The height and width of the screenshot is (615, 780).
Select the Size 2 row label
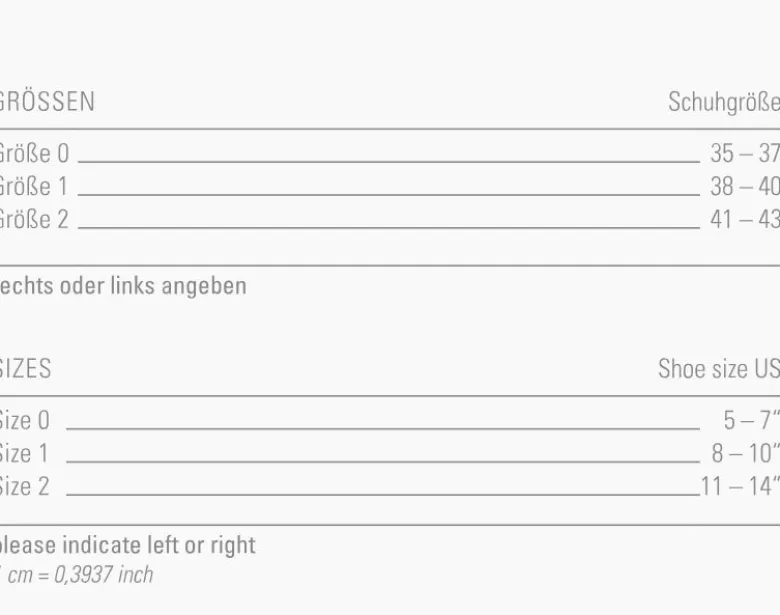pyautogui.click(x=24, y=487)
